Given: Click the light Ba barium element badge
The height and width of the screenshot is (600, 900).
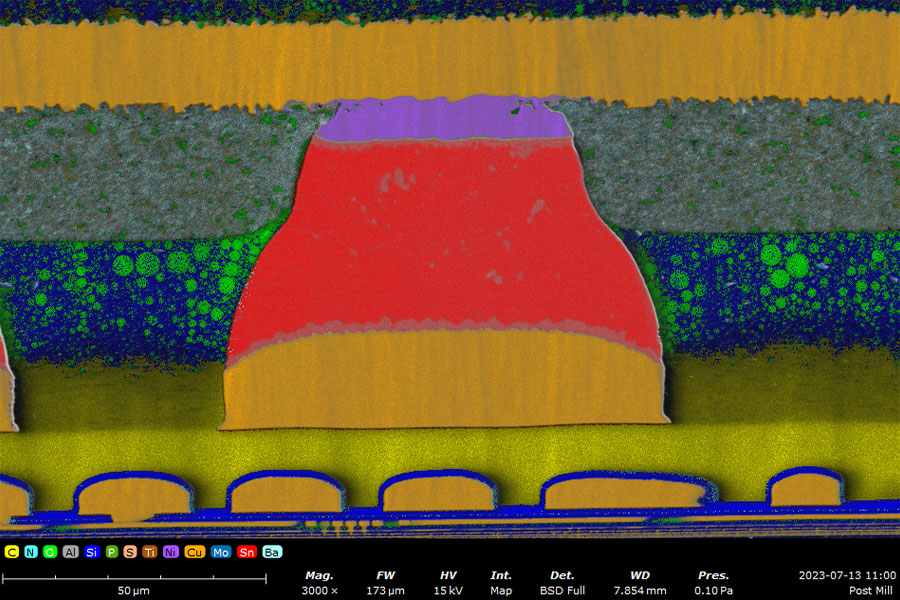Looking at the screenshot, I should click(x=271, y=552).
